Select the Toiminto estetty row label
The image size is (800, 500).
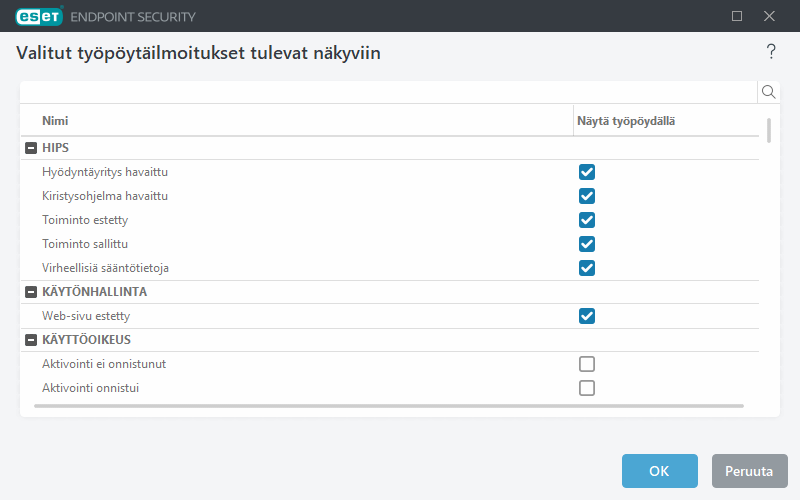click(x=85, y=220)
